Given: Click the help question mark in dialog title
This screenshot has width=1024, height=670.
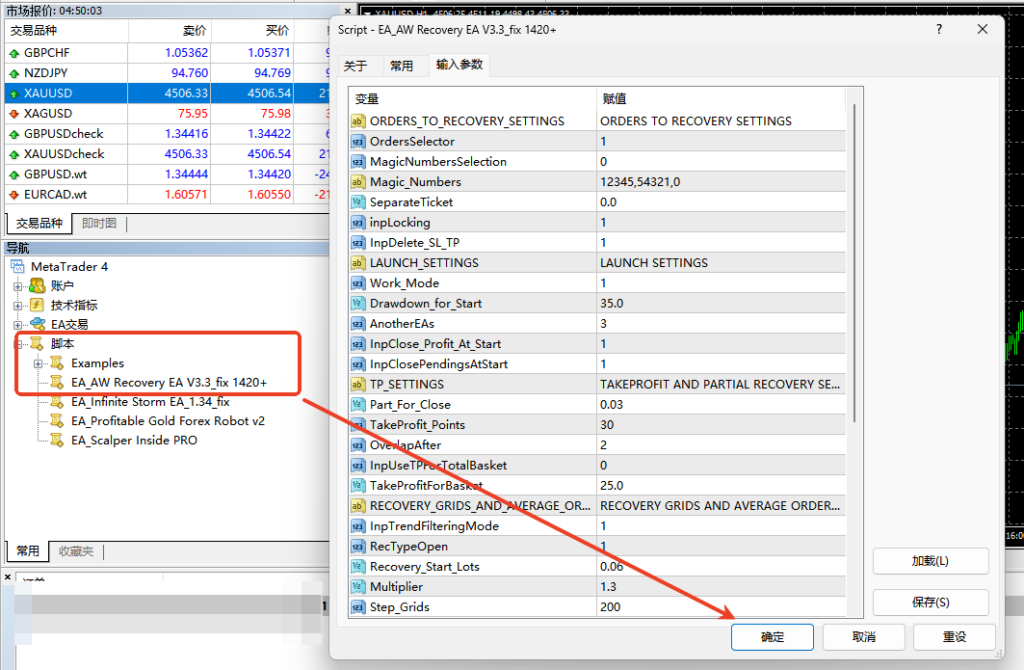Looking at the screenshot, I should [x=939, y=29].
